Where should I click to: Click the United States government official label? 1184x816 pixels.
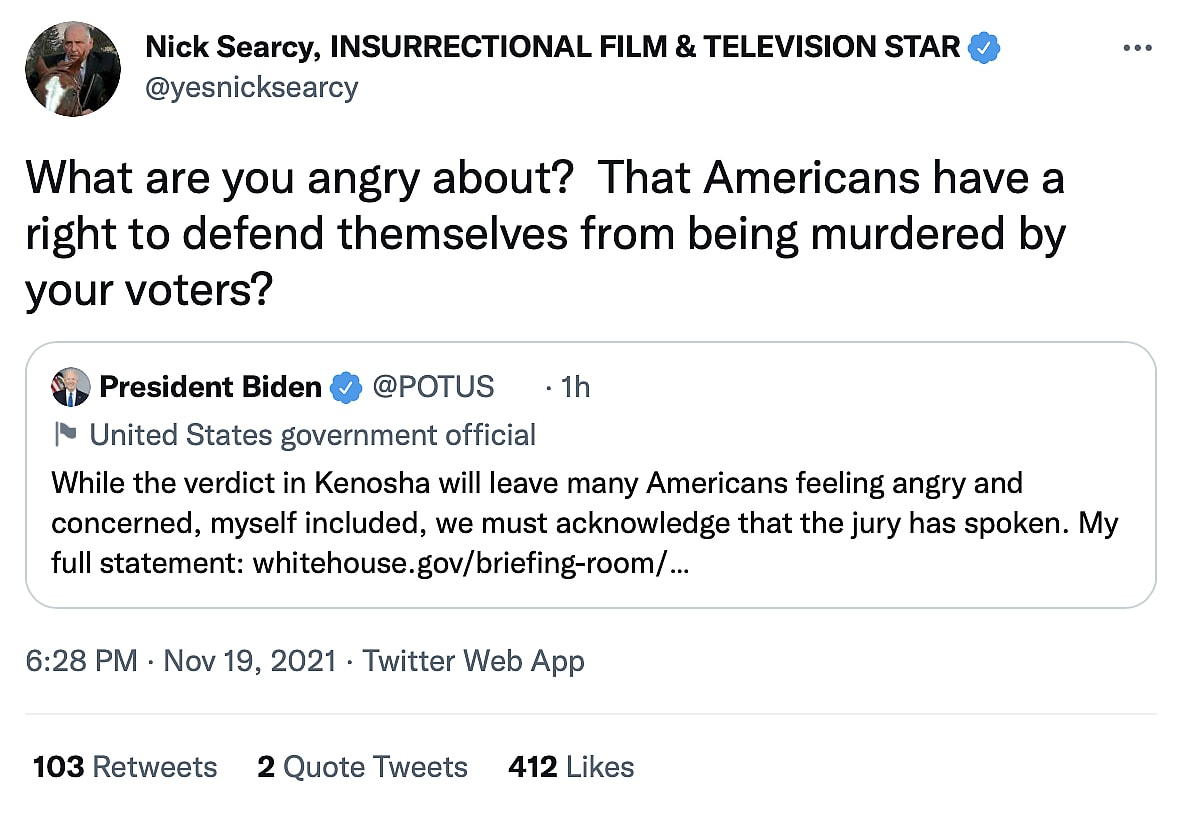point(312,435)
